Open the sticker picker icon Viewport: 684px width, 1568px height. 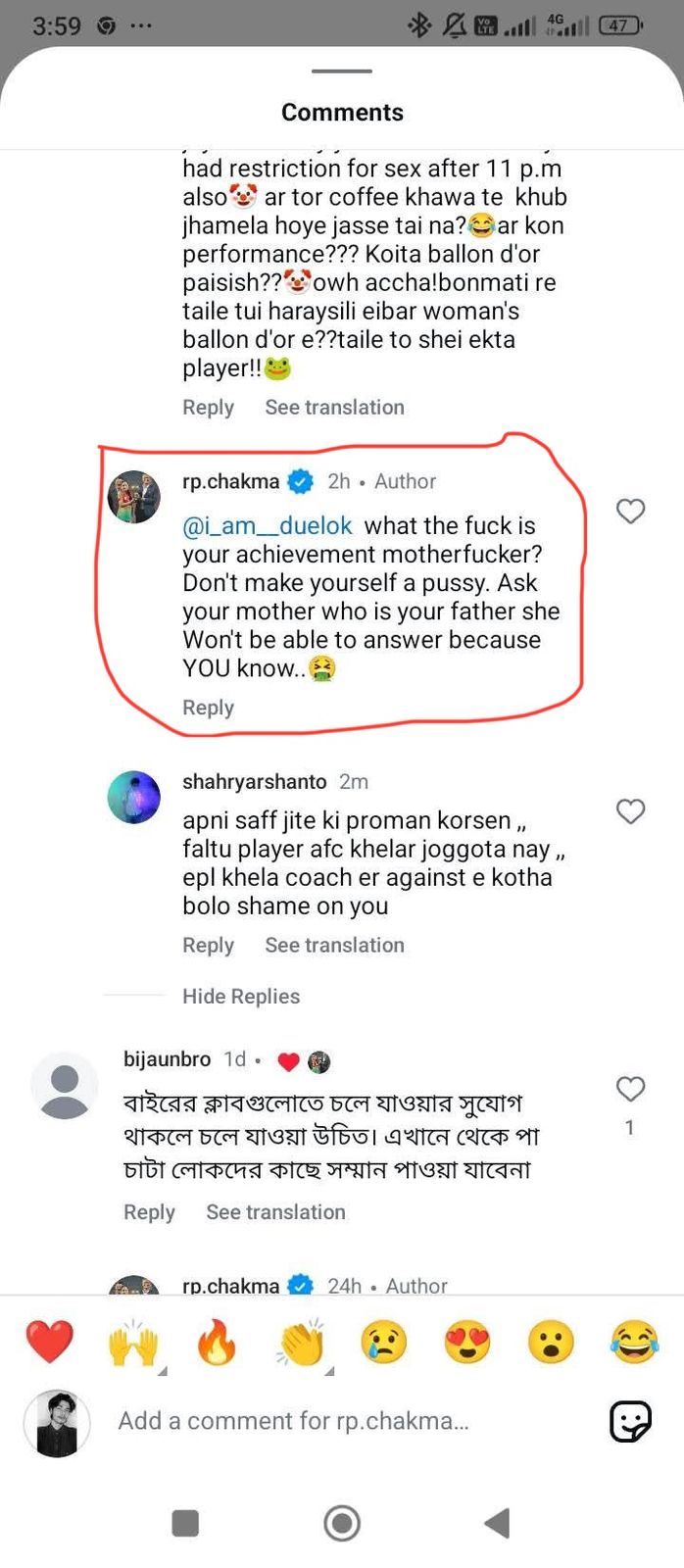630,1421
